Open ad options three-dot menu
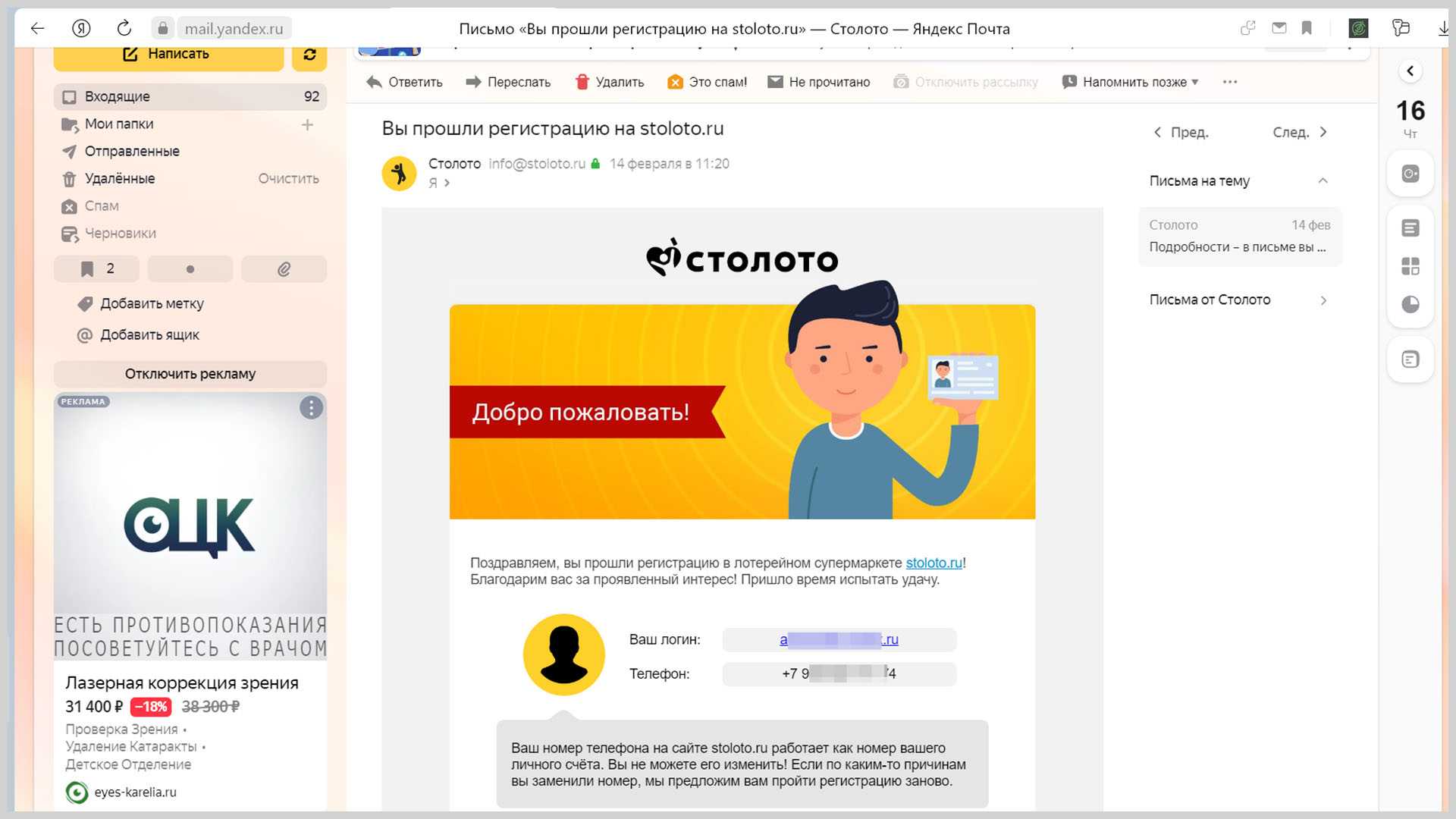Screen dimensions: 1456x819 (x=311, y=408)
